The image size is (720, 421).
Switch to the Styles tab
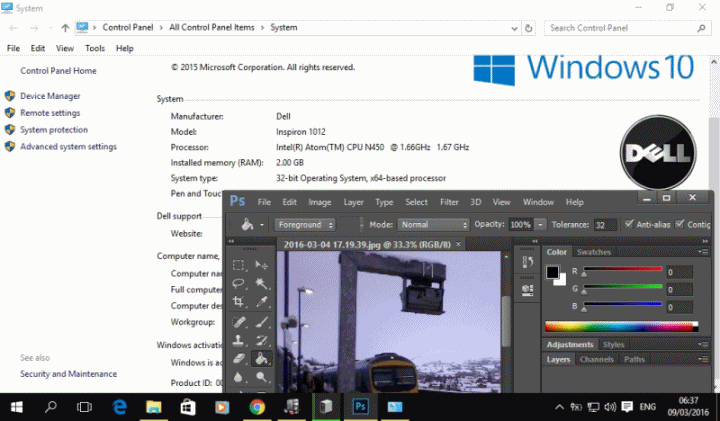(x=613, y=344)
